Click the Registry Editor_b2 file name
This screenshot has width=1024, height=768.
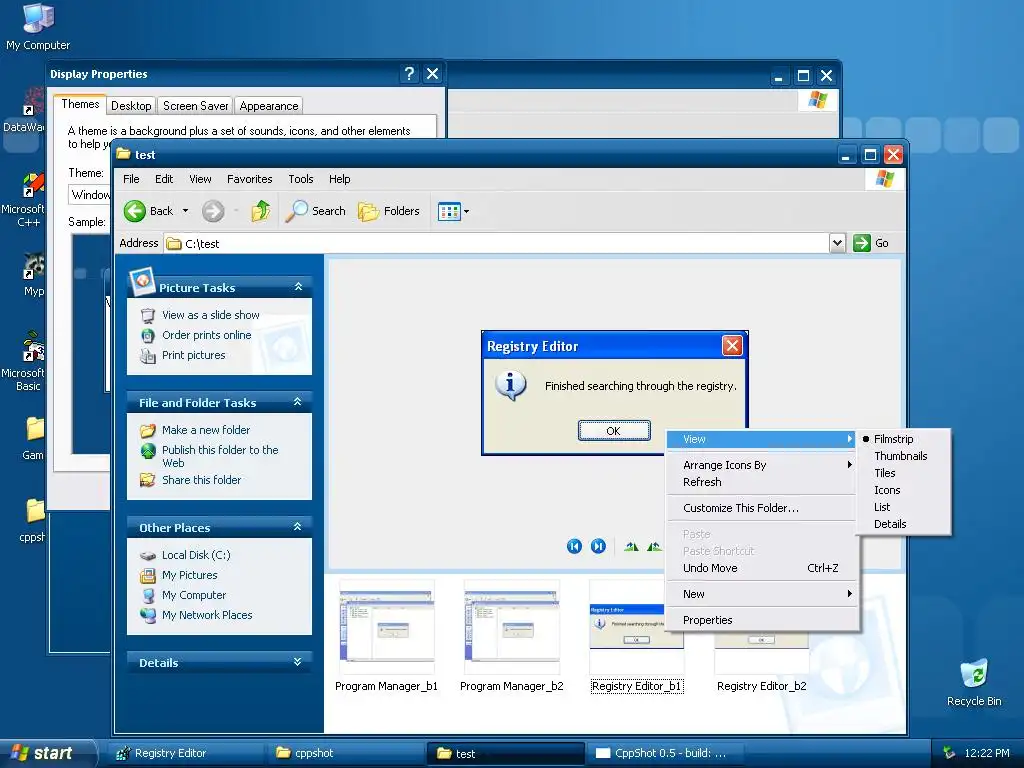click(761, 686)
